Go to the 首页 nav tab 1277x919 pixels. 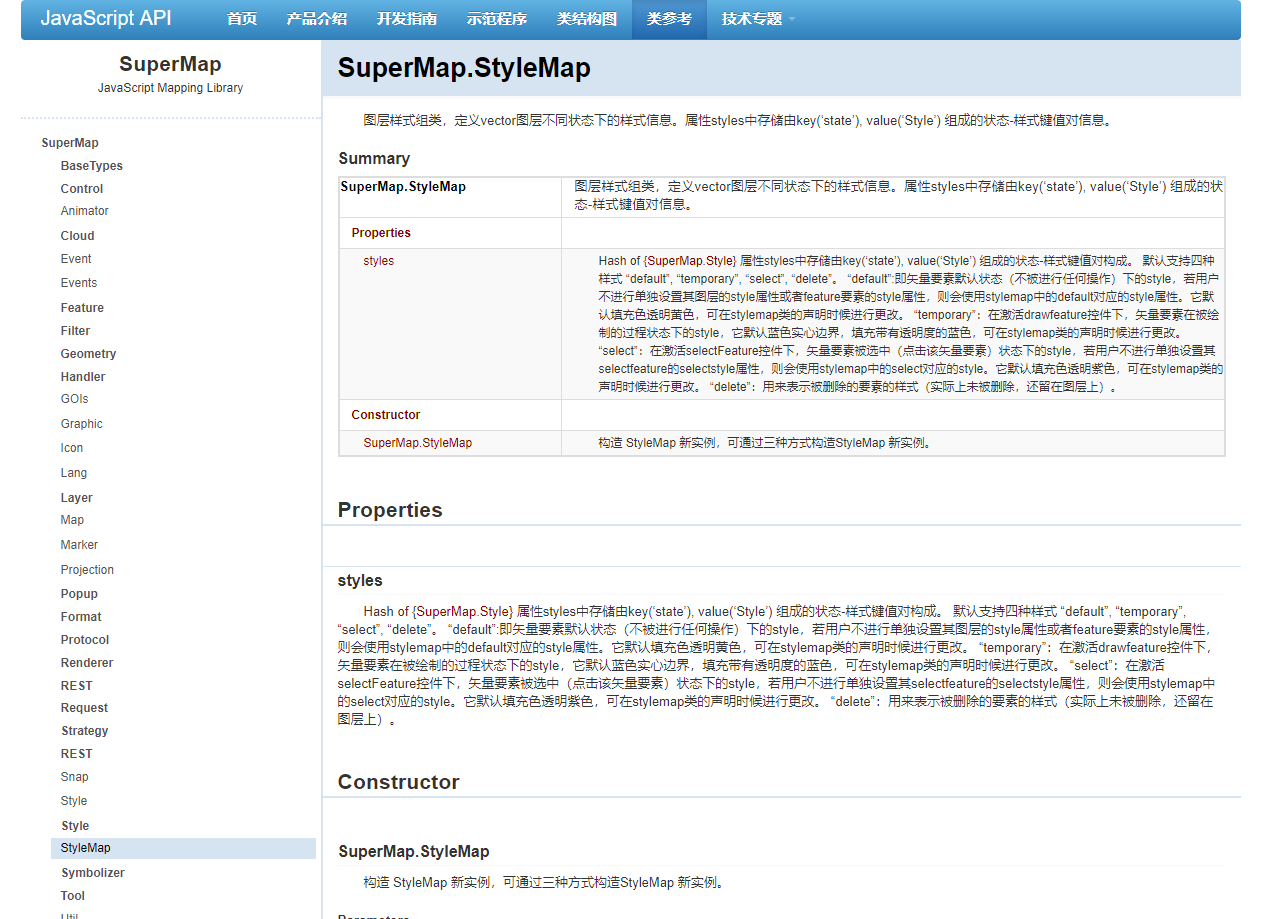click(x=242, y=19)
